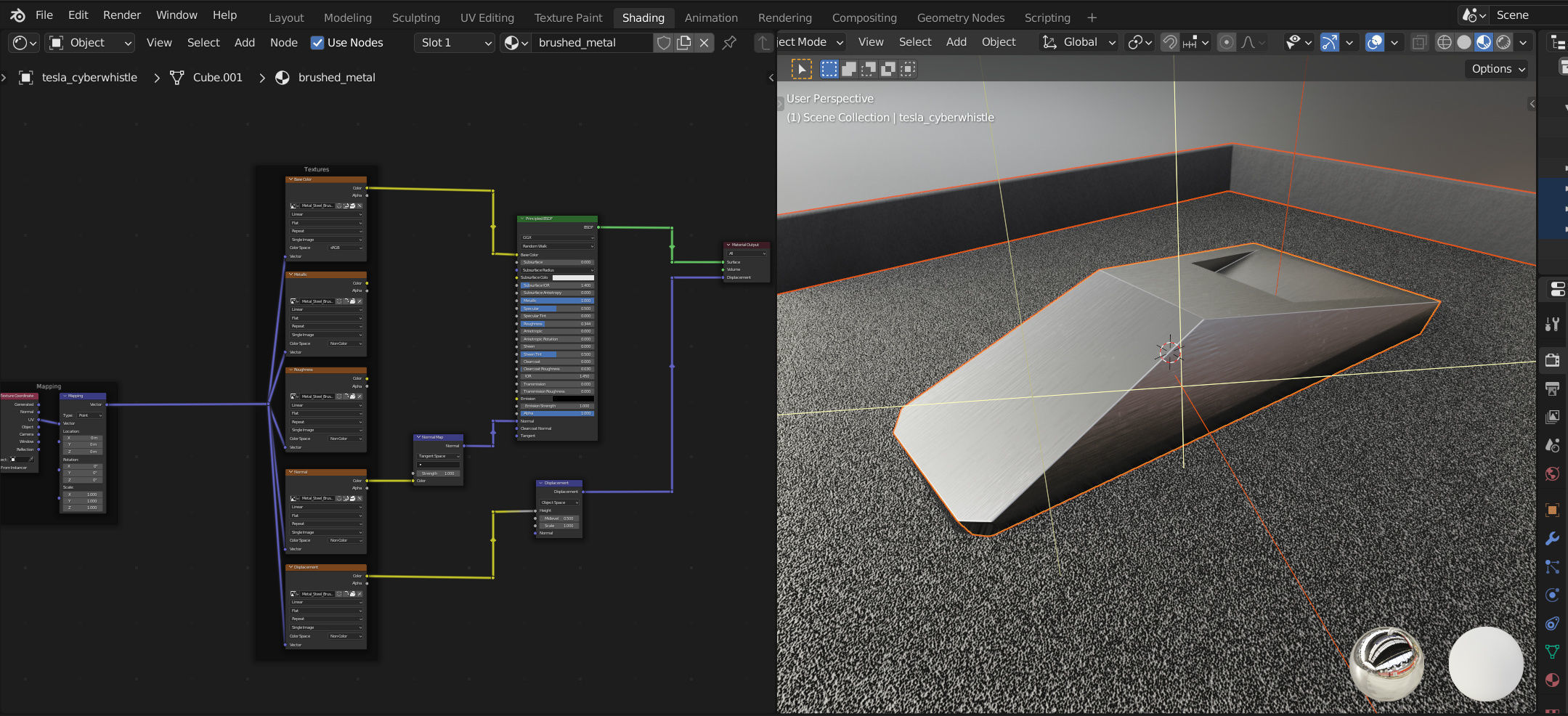Browse materials with the sphere dropdown
Image resolution: width=1568 pixels, height=716 pixels.
[x=515, y=43]
